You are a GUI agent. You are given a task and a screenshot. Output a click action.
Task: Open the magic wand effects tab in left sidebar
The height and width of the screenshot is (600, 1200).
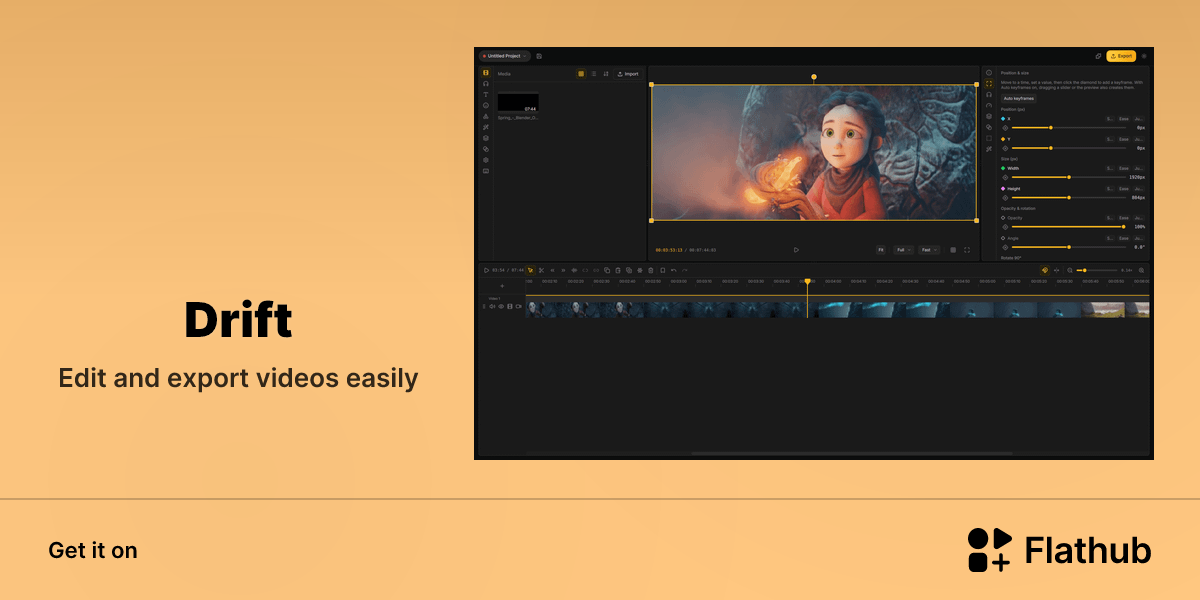(x=486, y=127)
